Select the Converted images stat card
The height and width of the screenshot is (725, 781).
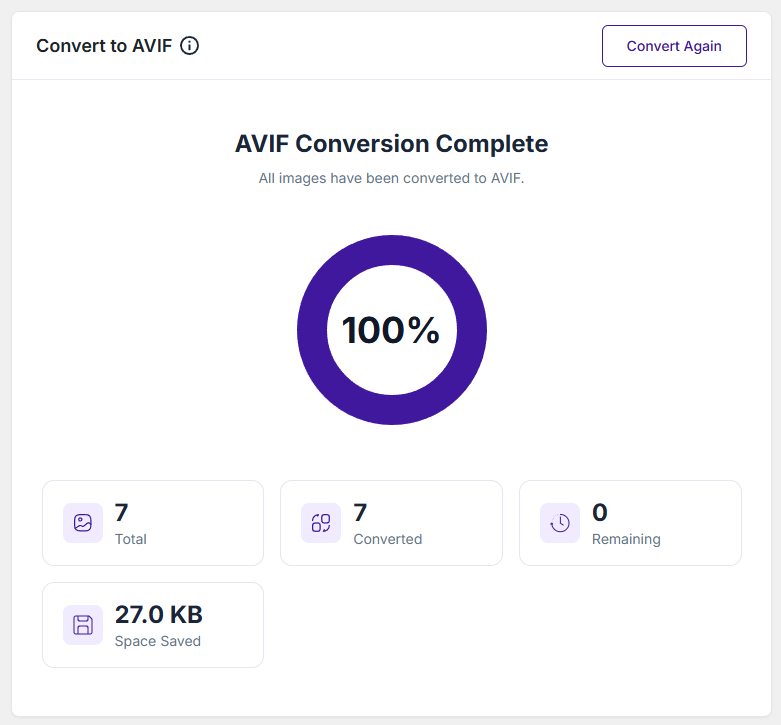[x=391, y=523]
